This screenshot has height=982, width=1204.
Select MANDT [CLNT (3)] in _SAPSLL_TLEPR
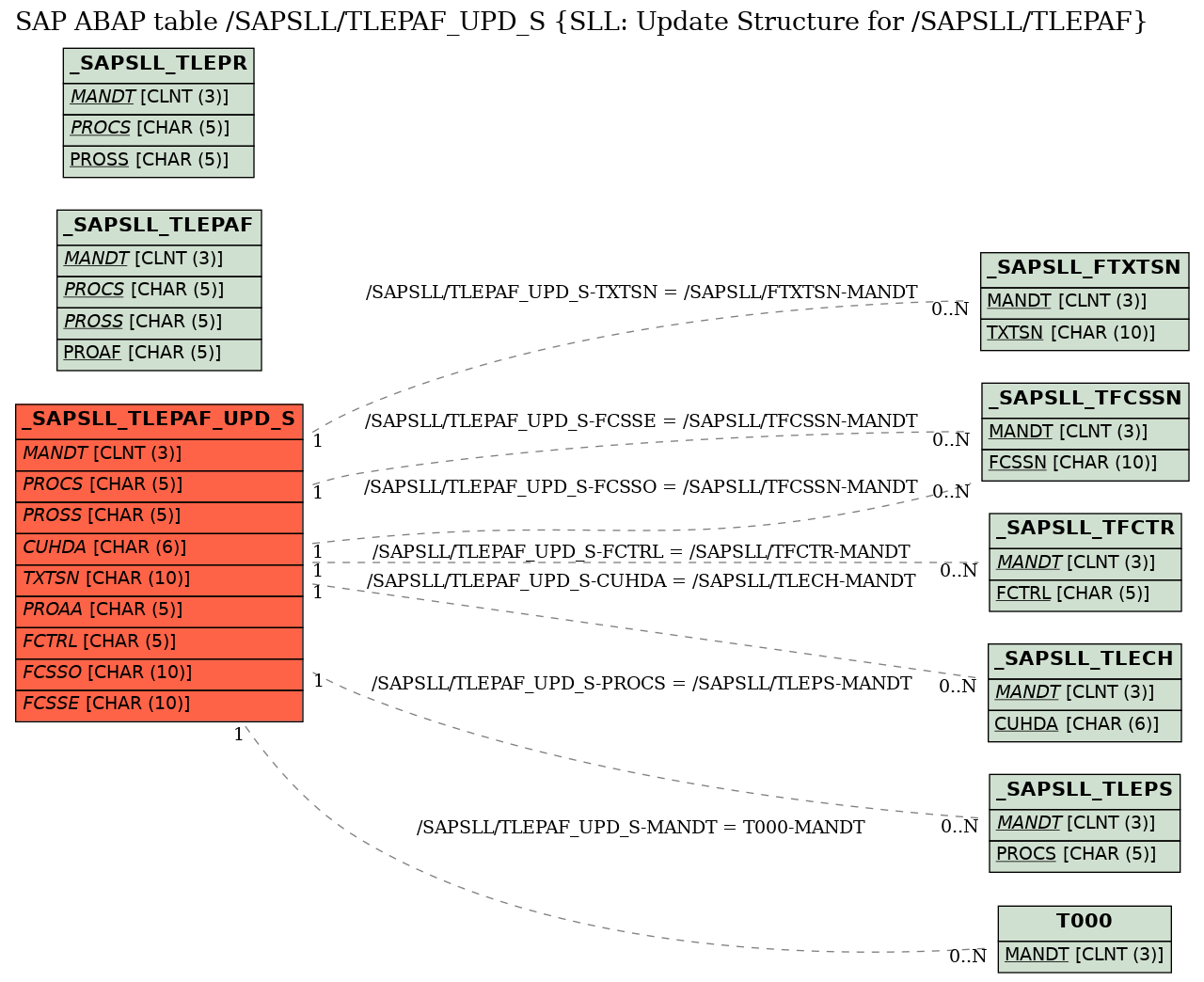pyautogui.click(x=158, y=98)
